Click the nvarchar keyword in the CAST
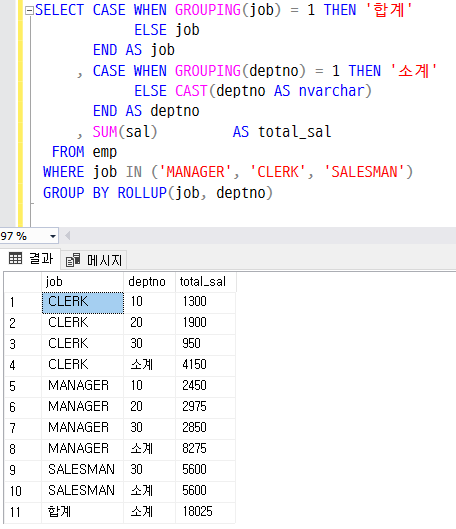This screenshot has height=529, width=456. [332, 91]
